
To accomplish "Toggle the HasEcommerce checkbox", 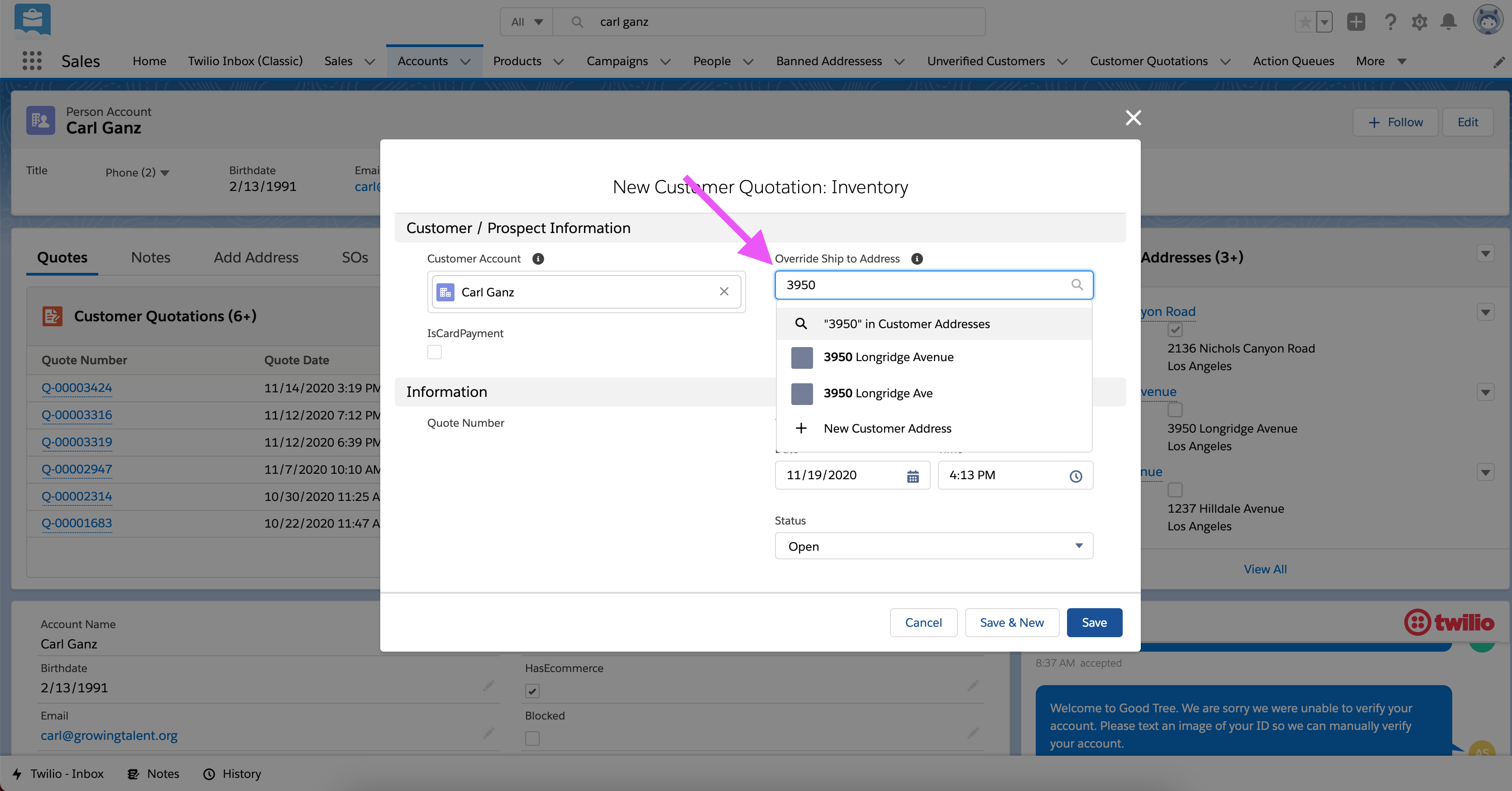I will (532, 691).
